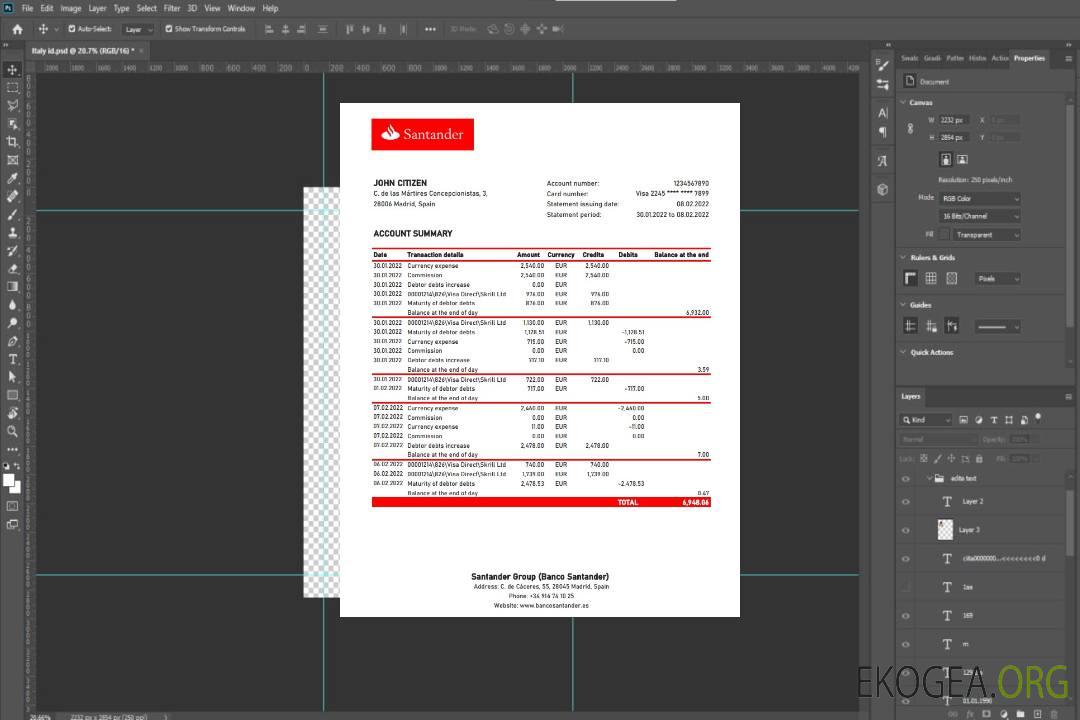1080x720 pixels.
Task: Select the Clone Stamp tool
Action: 12,233
